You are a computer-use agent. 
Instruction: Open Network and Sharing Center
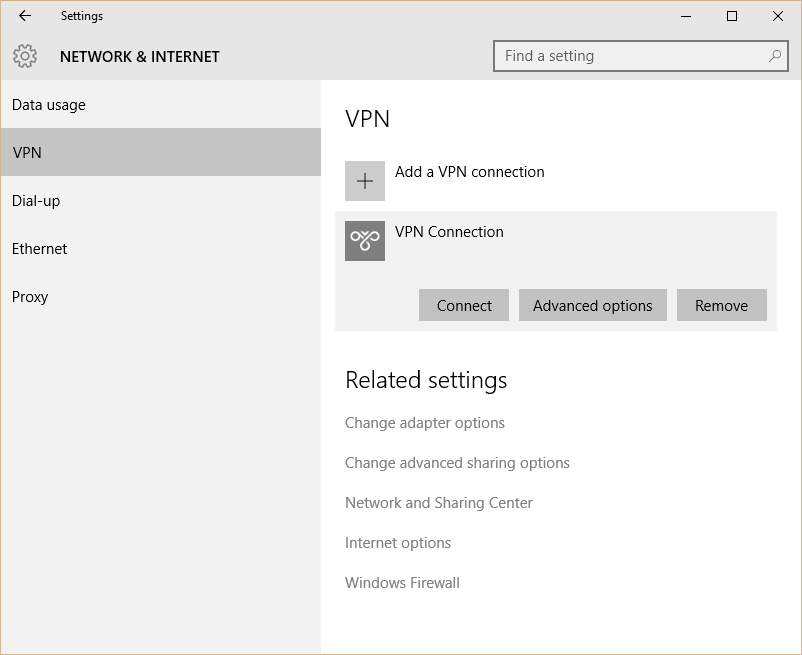pyautogui.click(x=438, y=502)
